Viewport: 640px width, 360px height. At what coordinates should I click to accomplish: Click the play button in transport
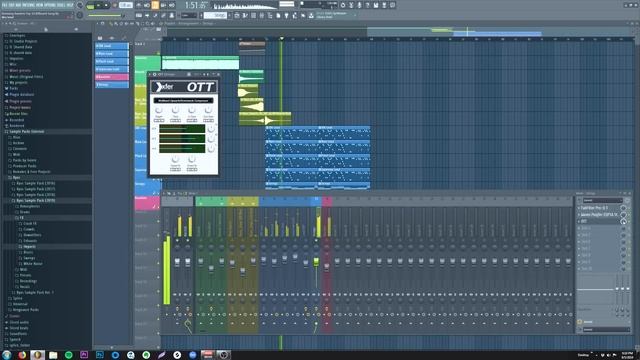pyautogui.click(x=98, y=6)
